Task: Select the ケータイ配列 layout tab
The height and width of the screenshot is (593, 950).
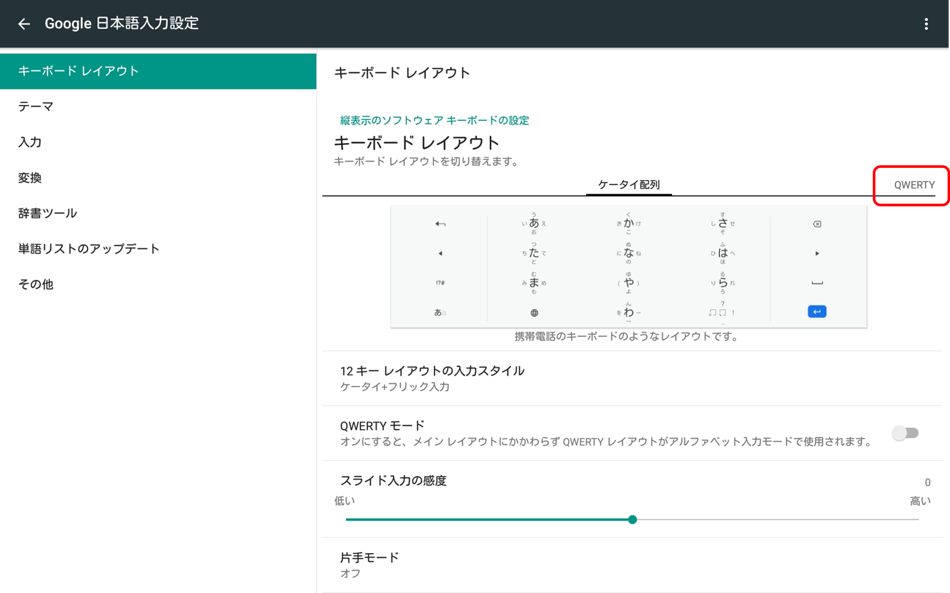Action: 628,185
